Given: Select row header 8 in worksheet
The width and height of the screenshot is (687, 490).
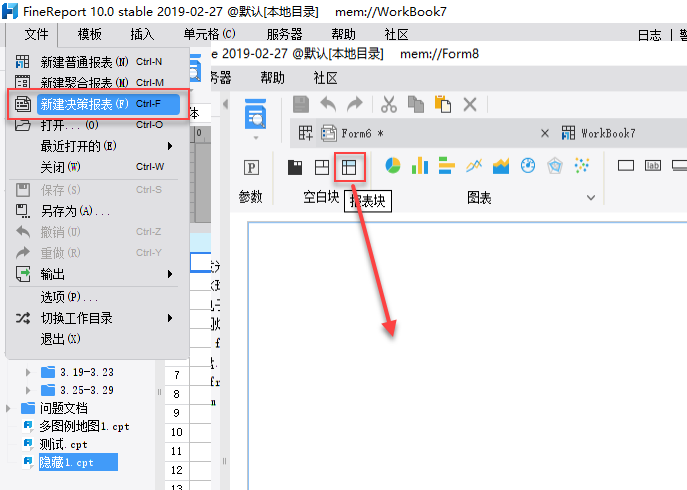Looking at the screenshot, I should [x=177, y=394].
